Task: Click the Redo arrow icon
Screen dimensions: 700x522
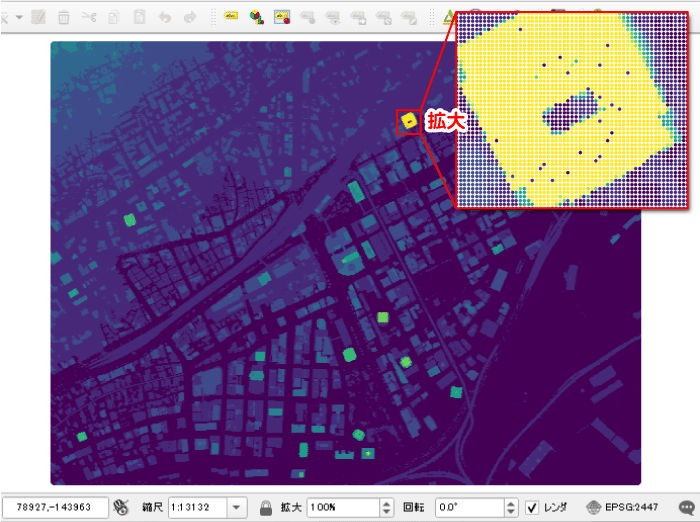Action: click(x=190, y=17)
